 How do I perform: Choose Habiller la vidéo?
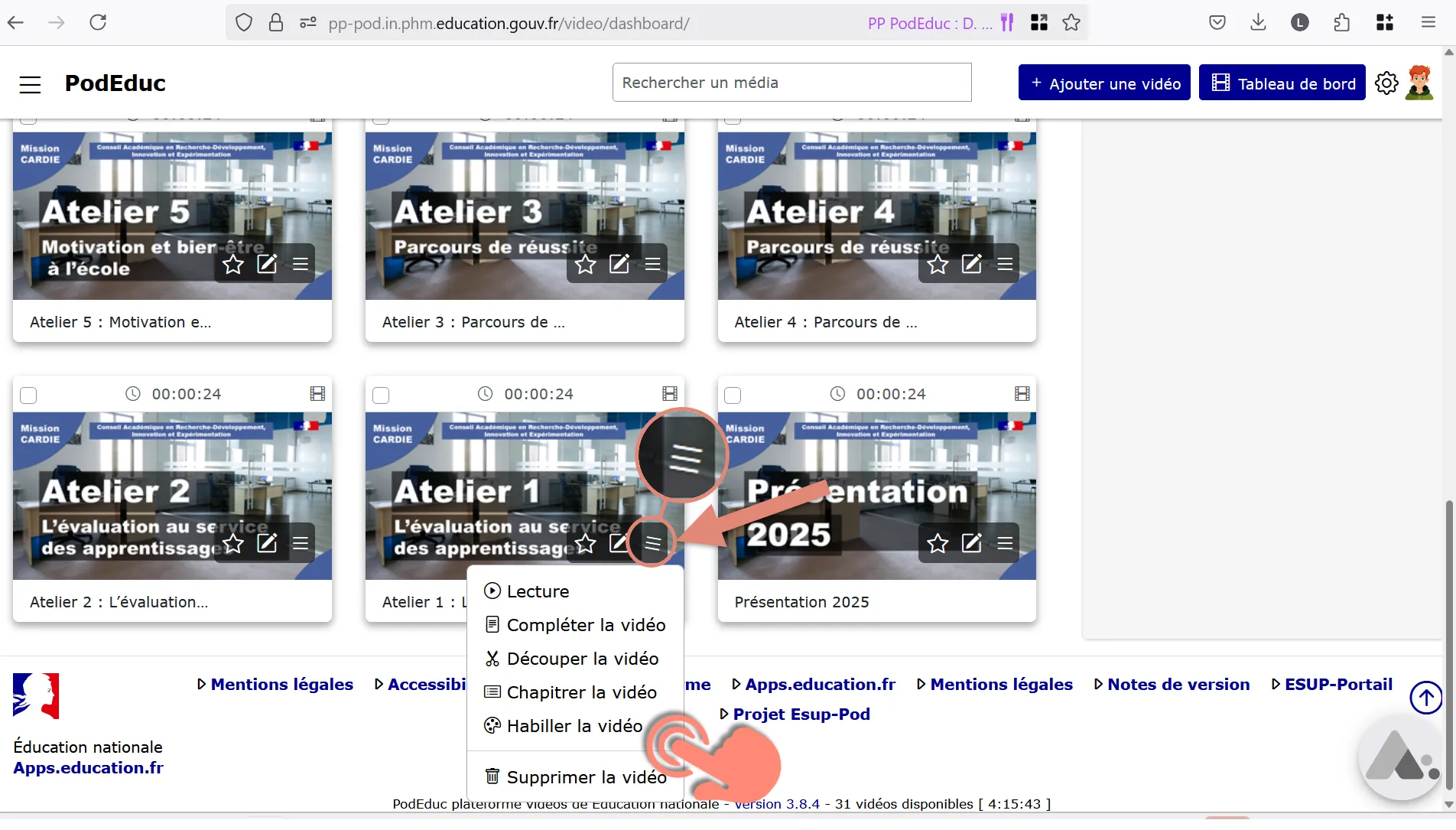click(575, 727)
